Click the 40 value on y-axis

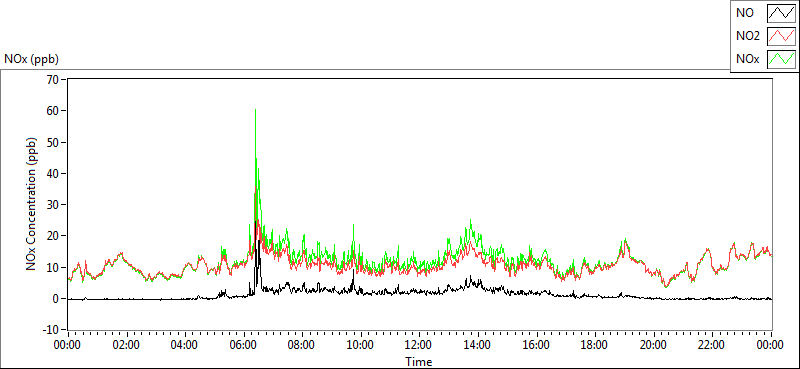tap(53, 173)
